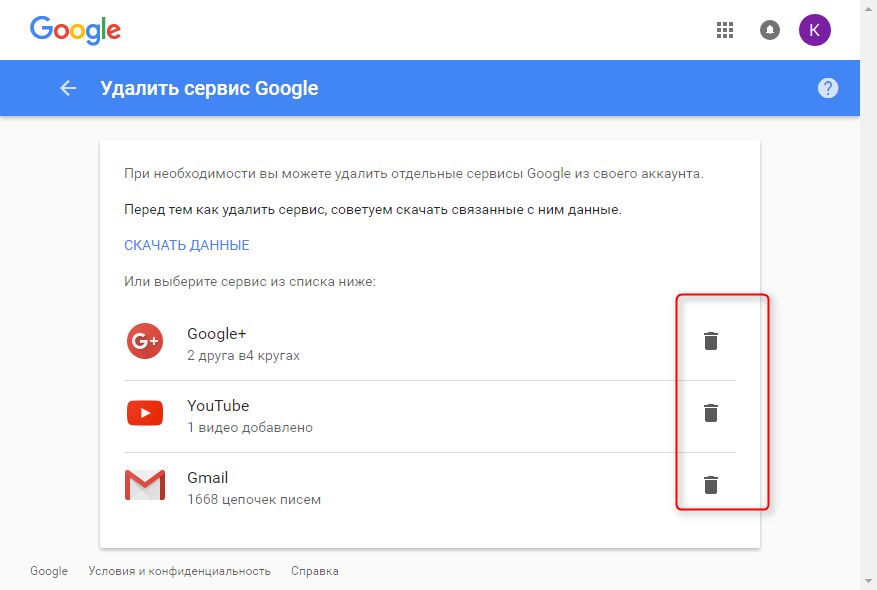Open Google notifications bell
Screen dimensions: 877x590
770,30
